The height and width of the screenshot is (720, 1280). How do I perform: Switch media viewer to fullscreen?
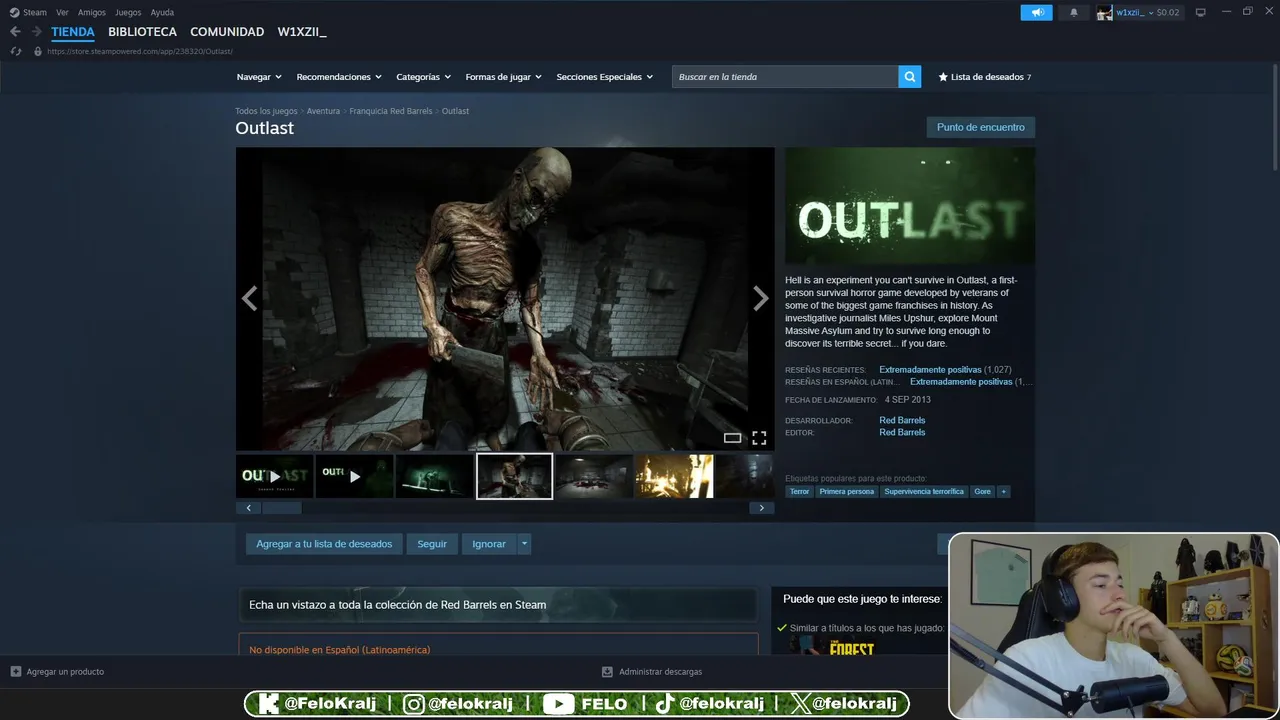[759, 438]
